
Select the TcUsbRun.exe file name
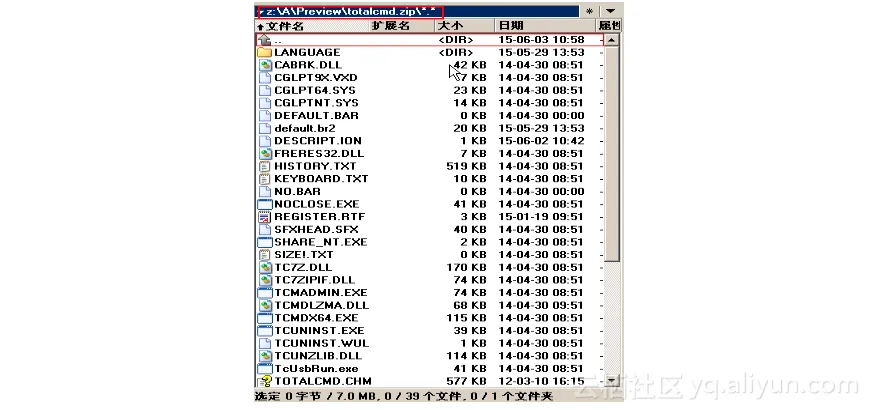pyautogui.click(x=316, y=369)
